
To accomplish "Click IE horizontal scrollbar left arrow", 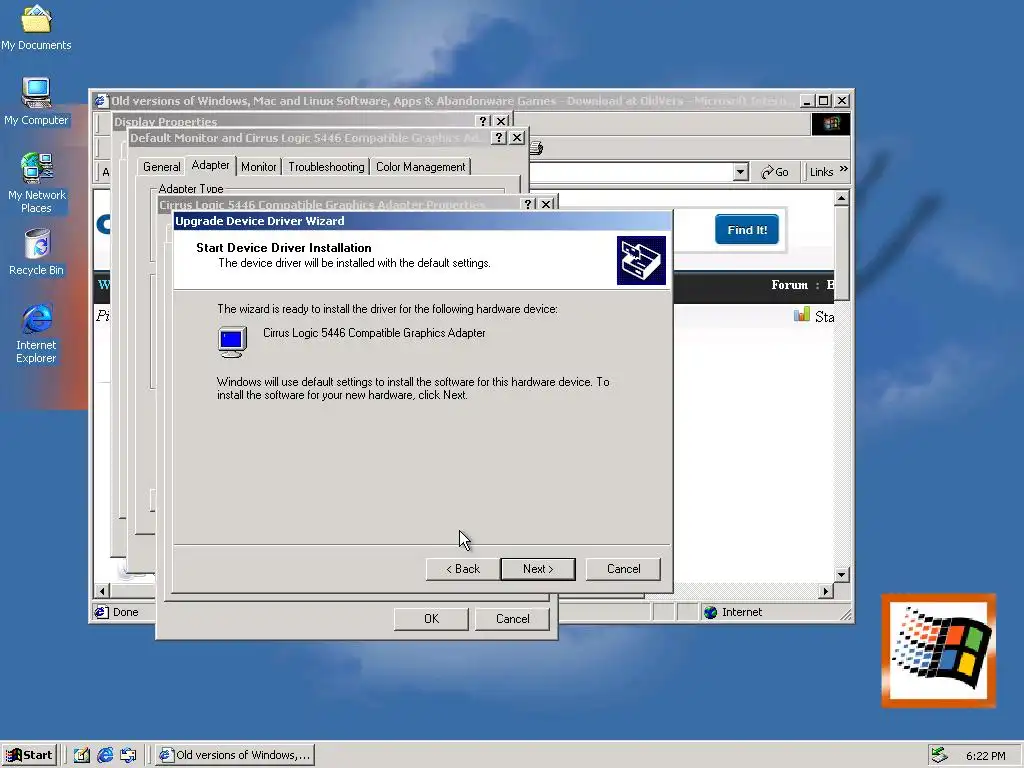I will point(101,591).
